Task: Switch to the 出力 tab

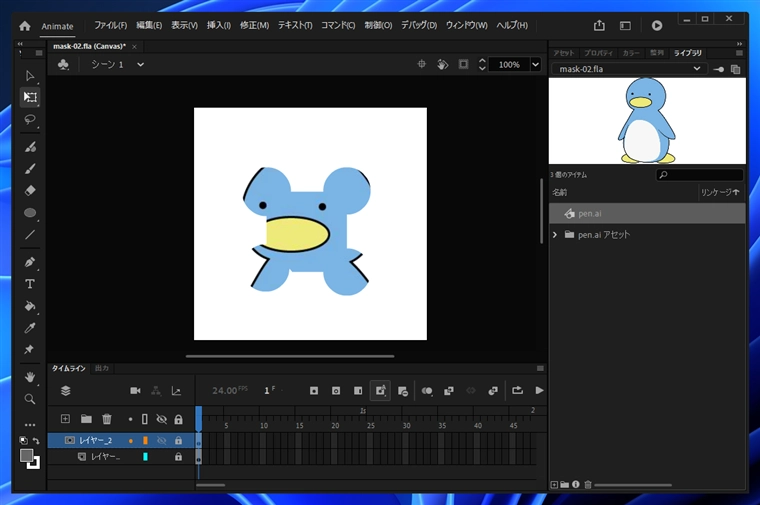Action: click(102, 368)
